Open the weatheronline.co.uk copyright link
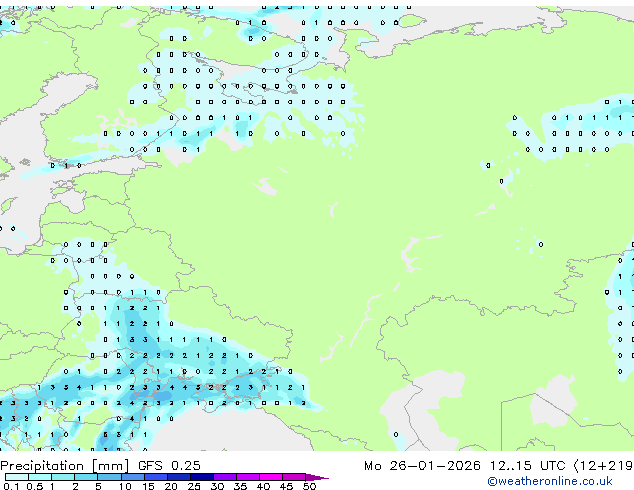 click(x=549, y=481)
